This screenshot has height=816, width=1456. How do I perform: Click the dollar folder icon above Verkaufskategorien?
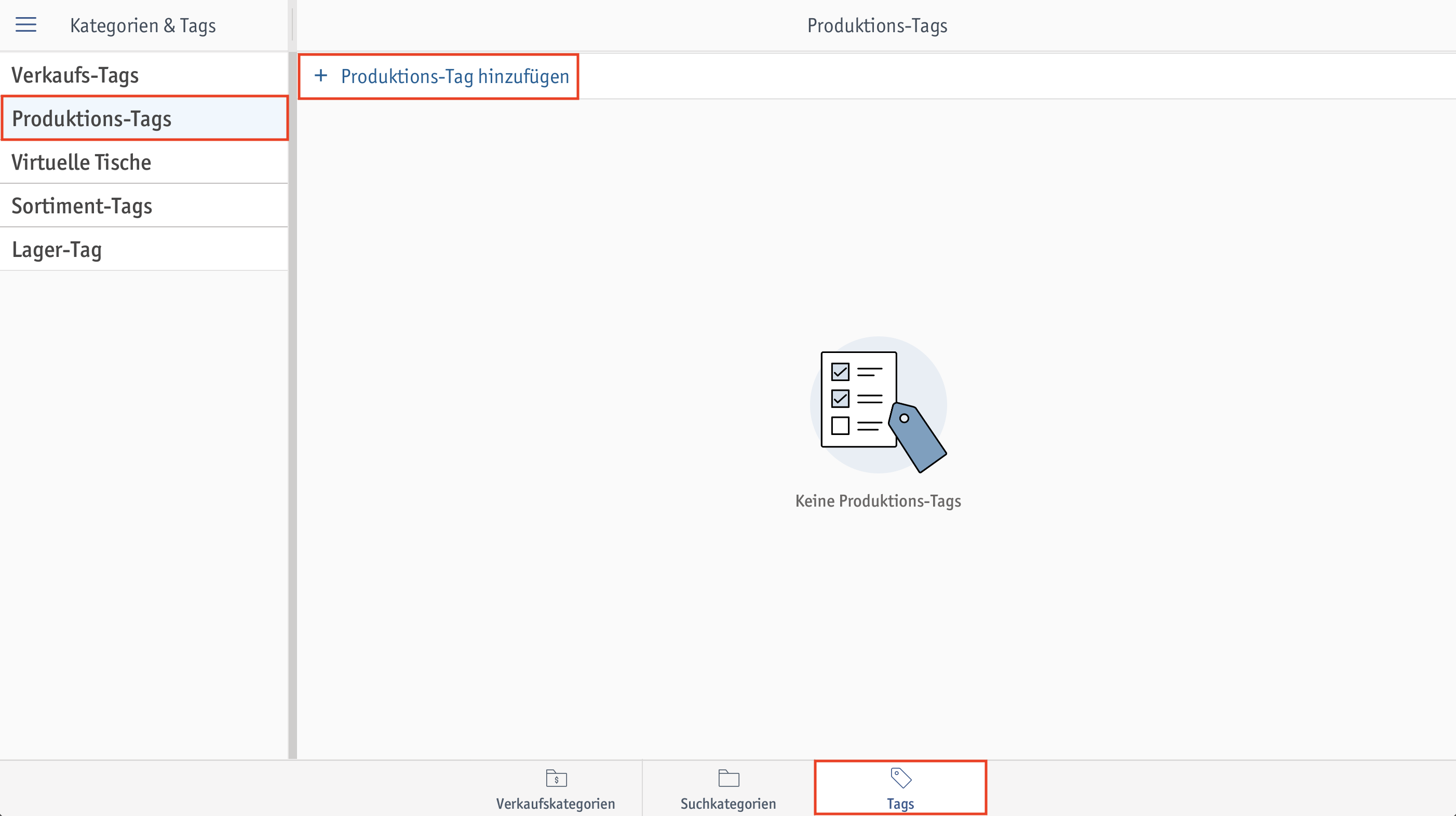556,778
